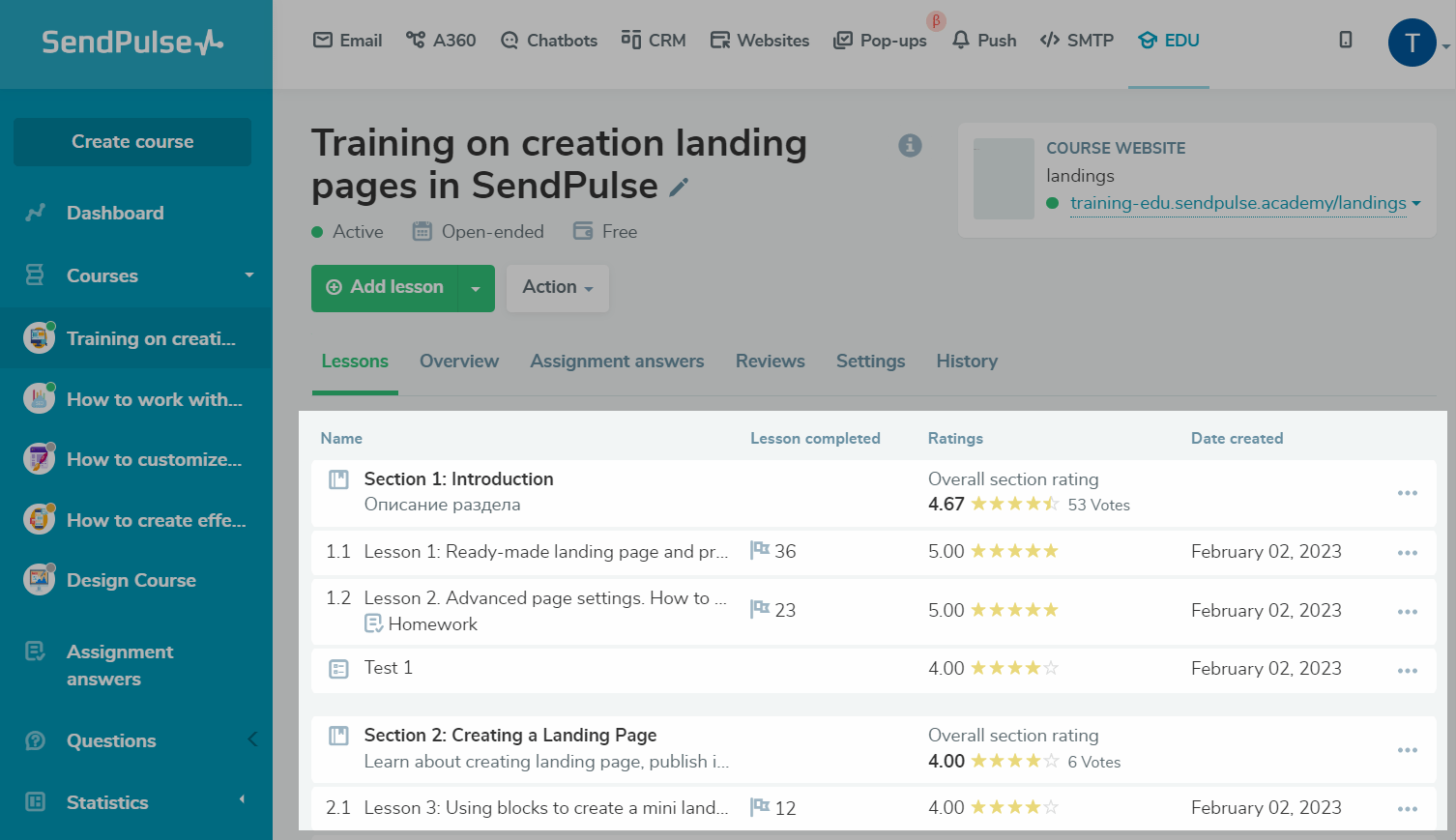This screenshot has width=1456, height=840.
Task: Expand the Courses list in sidebar
Action: [x=249, y=275]
